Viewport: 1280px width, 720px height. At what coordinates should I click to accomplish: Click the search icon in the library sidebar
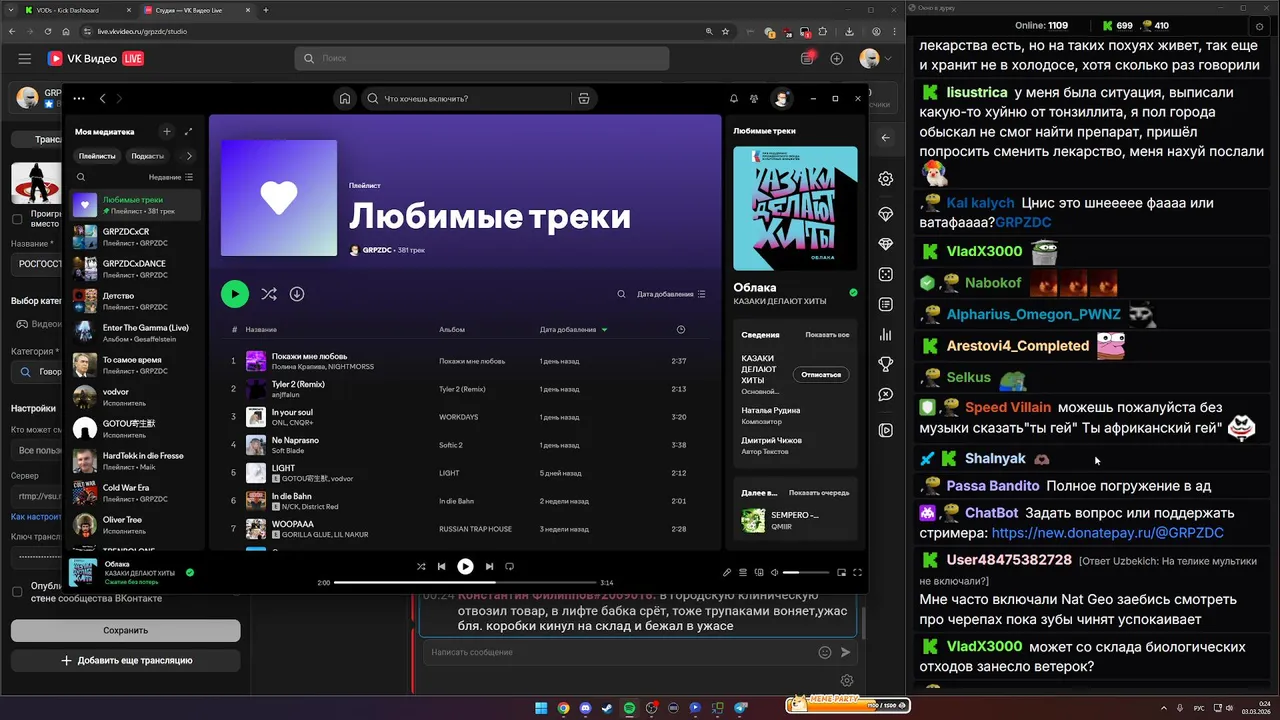81,177
